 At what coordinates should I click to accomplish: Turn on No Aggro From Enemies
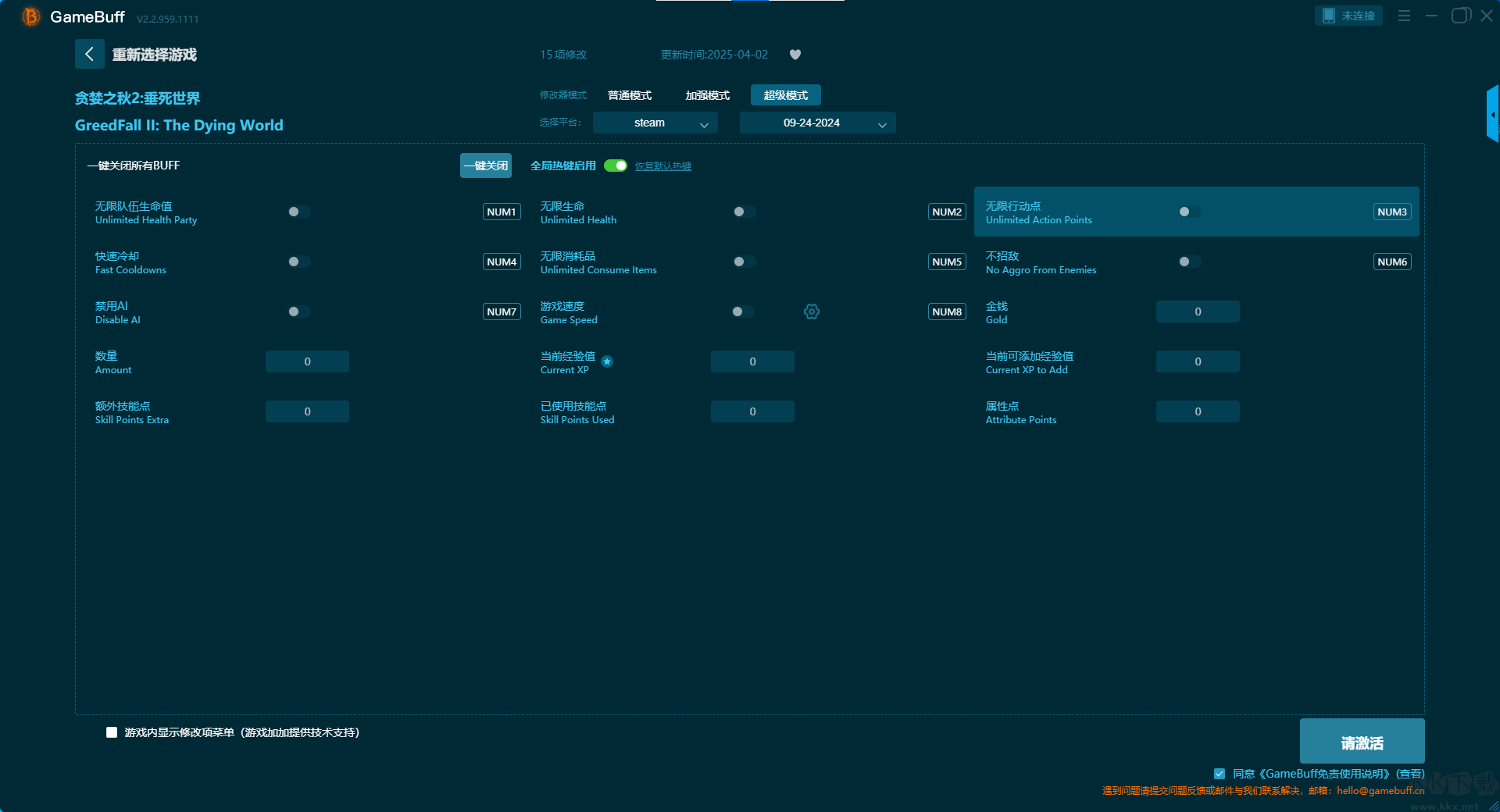point(1189,262)
